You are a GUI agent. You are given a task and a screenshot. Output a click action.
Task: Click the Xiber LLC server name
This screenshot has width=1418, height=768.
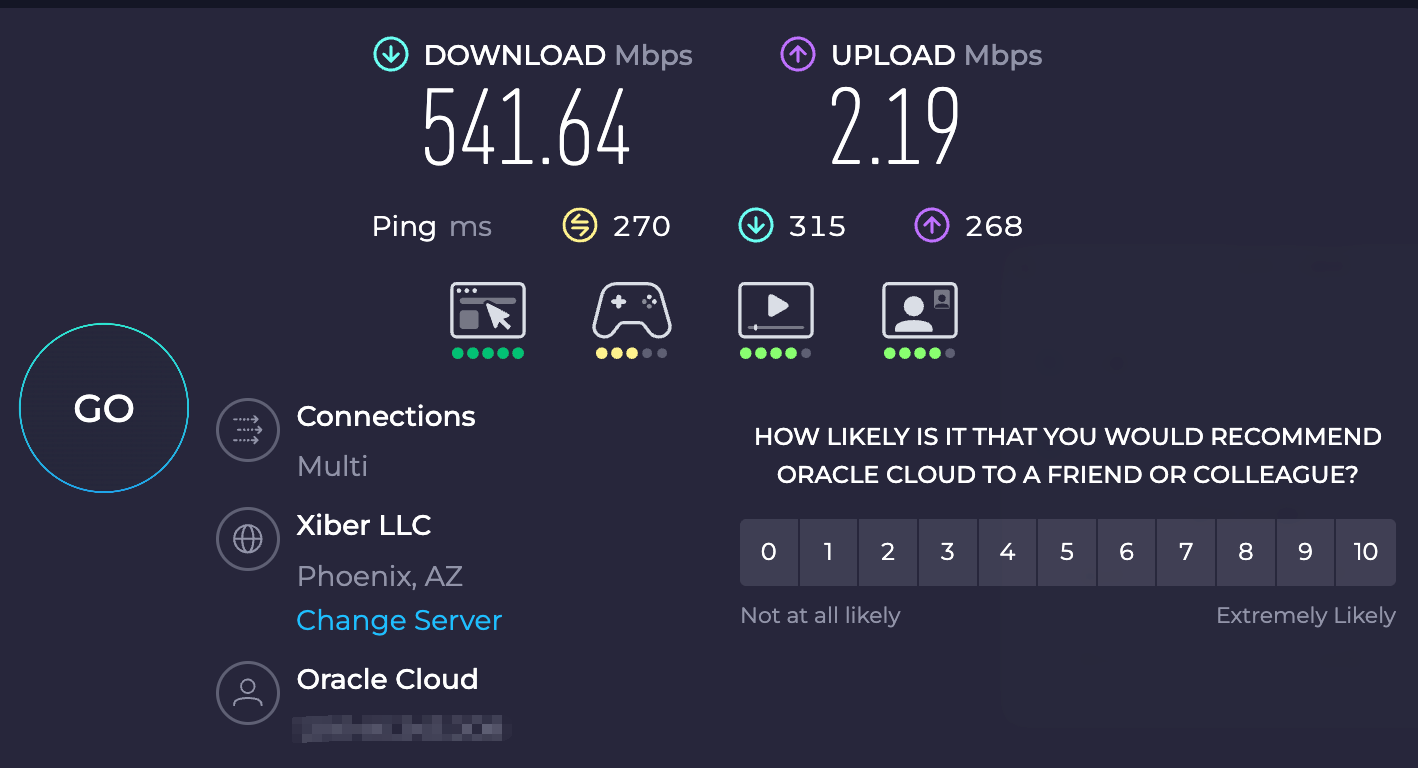[364, 526]
